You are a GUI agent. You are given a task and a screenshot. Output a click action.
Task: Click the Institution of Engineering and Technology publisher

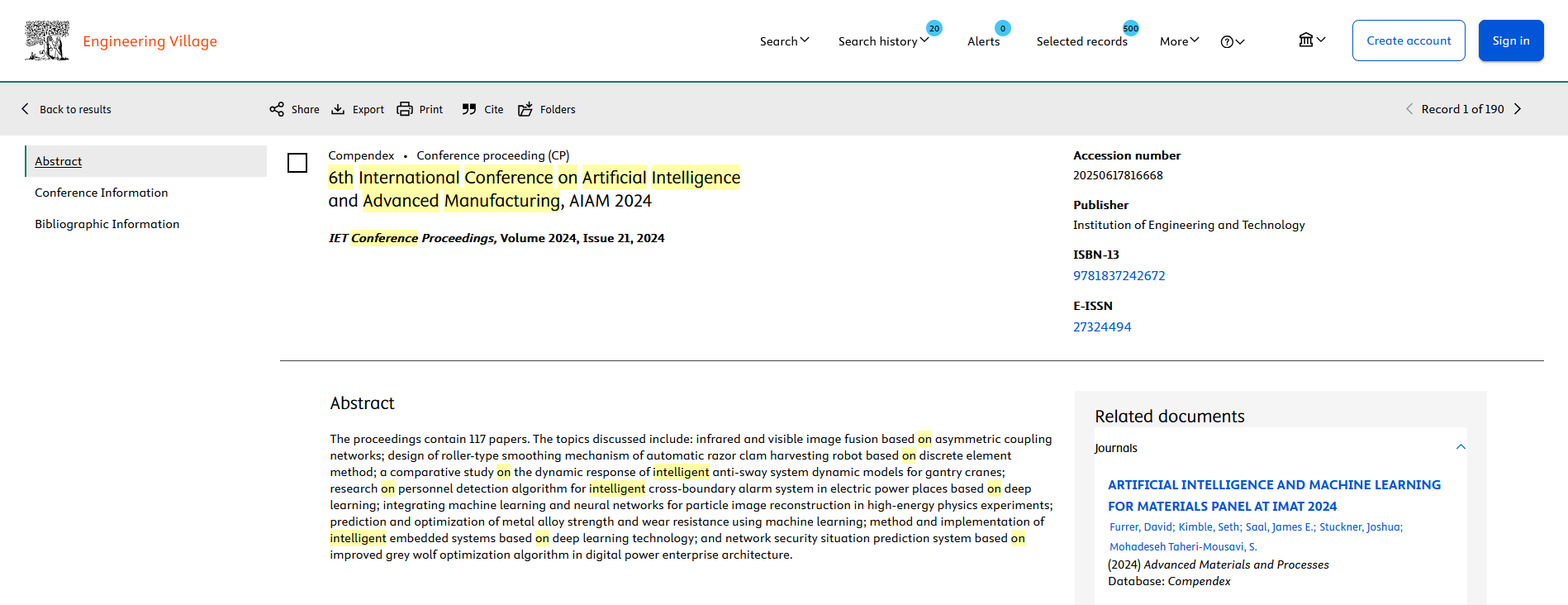[x=1189, y=225]
